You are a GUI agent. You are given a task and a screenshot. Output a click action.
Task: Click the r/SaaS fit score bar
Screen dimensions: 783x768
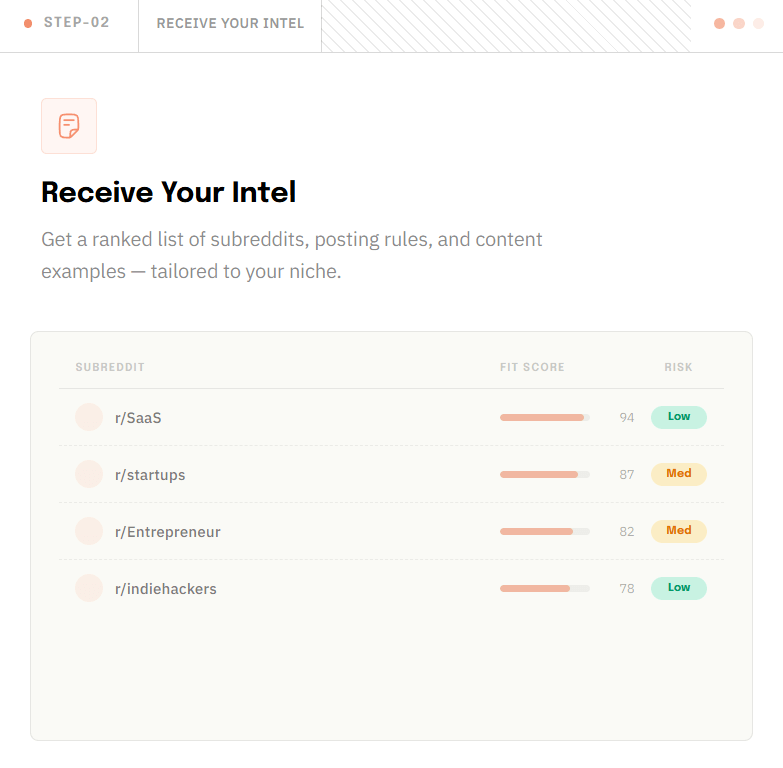point(545,417)
